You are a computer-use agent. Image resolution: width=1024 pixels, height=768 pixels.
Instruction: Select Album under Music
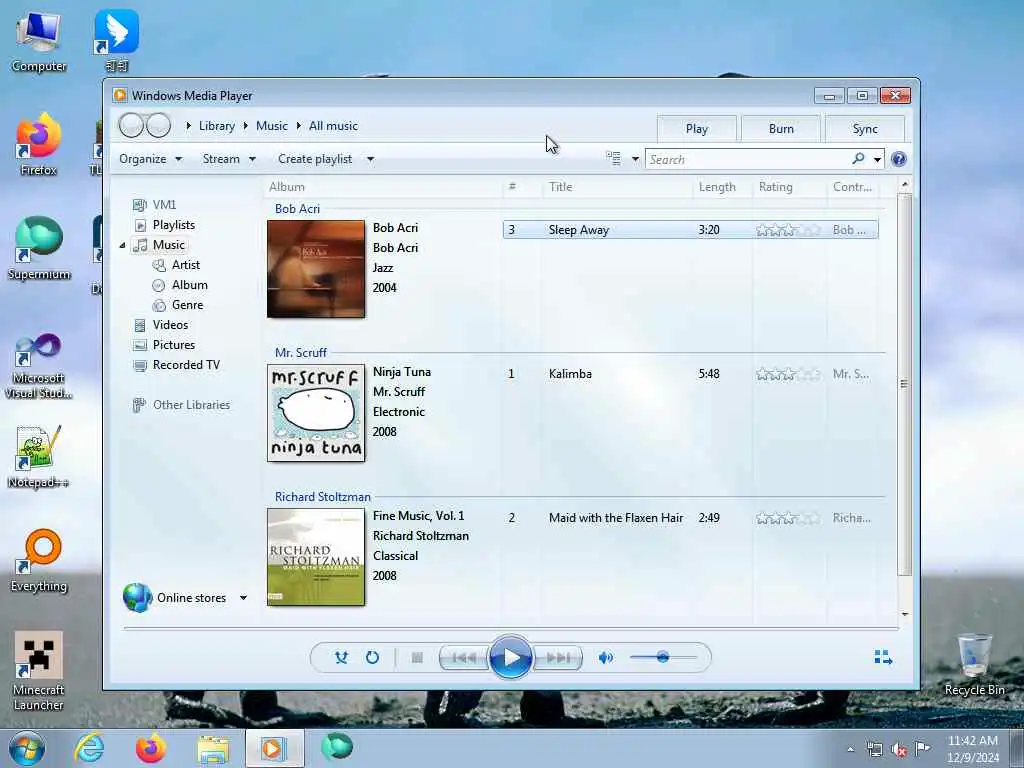coord(189,285)
